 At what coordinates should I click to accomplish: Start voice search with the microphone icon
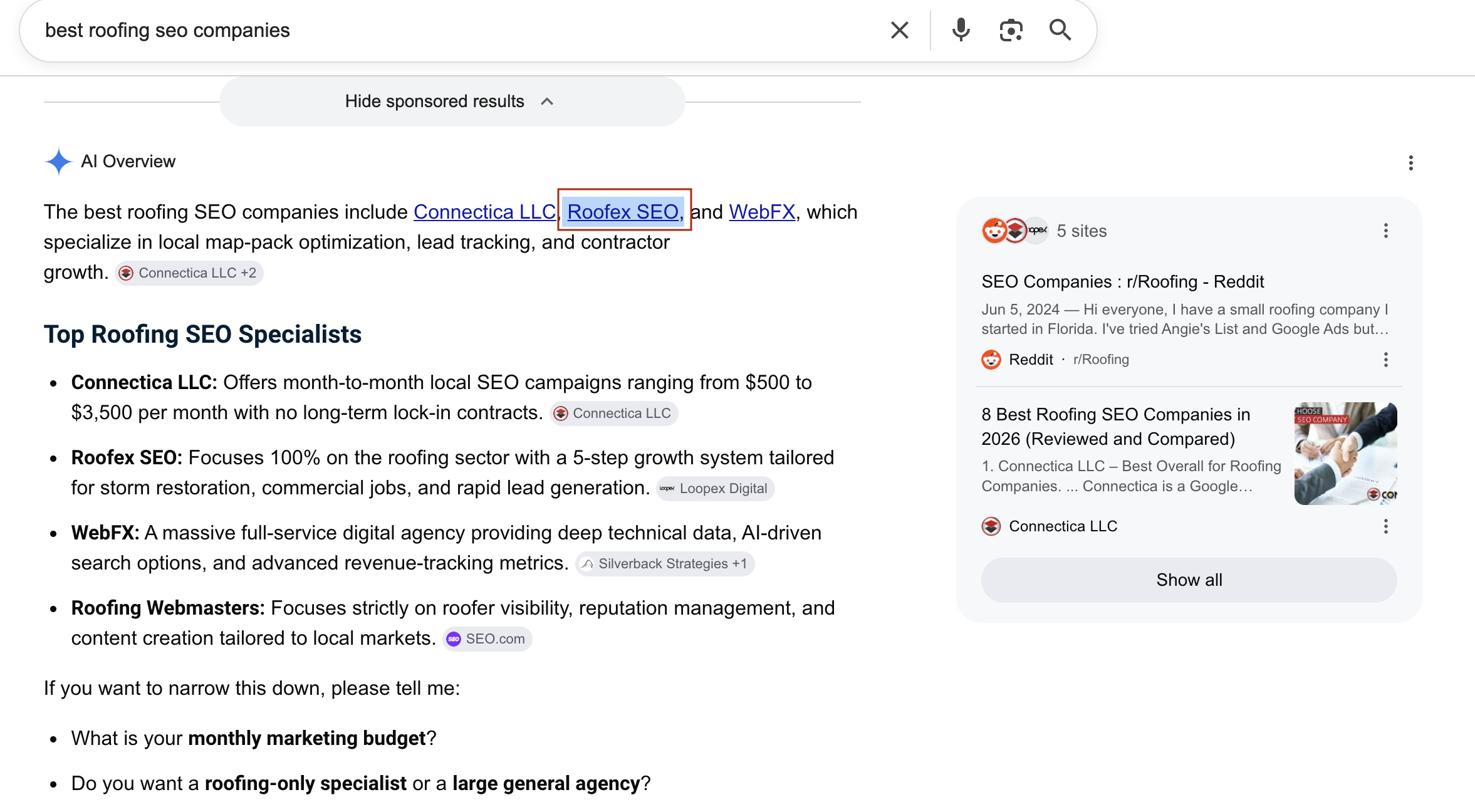pos(961,30)
